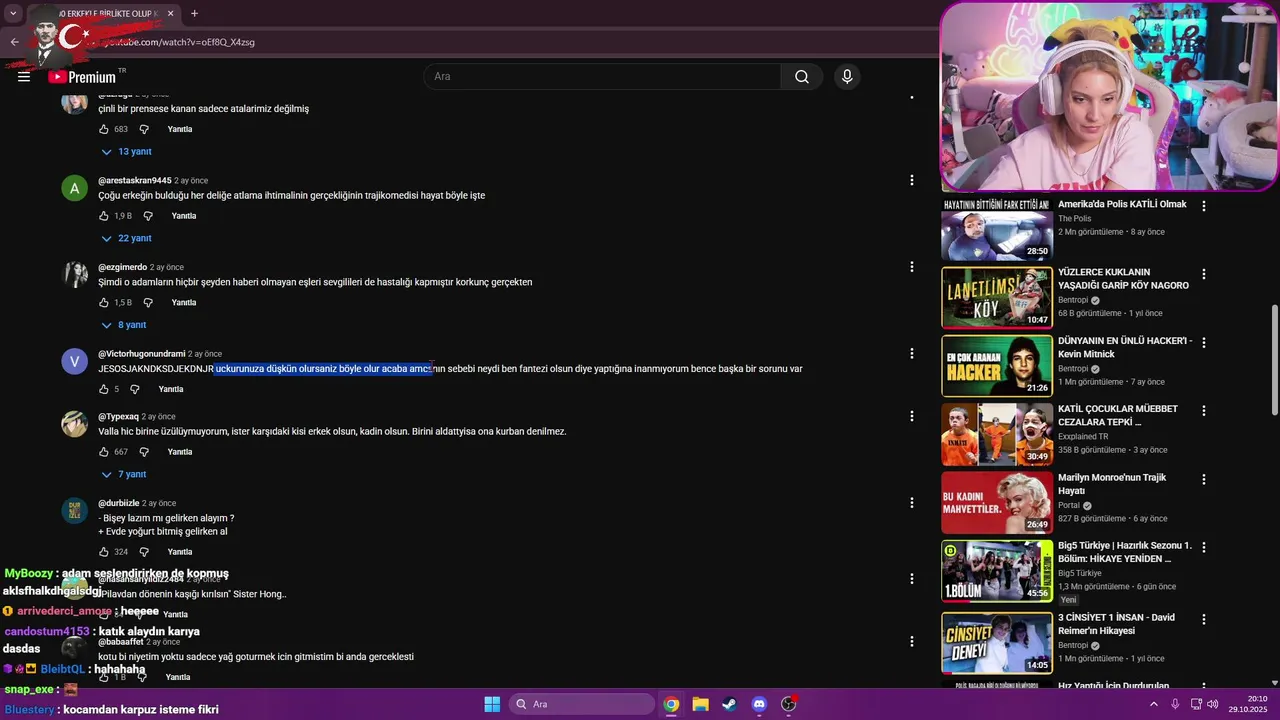Open 'KATİL ÇOCUKLAR MÜEBBET' video thumbnail
The image size is (1280, 720).
(x=996, y=434)
